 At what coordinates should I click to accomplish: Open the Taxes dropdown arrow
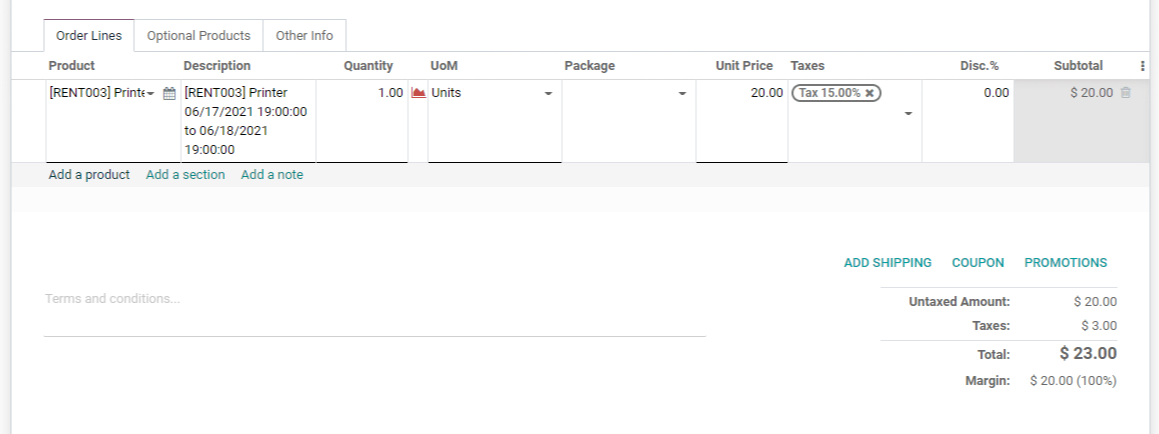(908, 113)
